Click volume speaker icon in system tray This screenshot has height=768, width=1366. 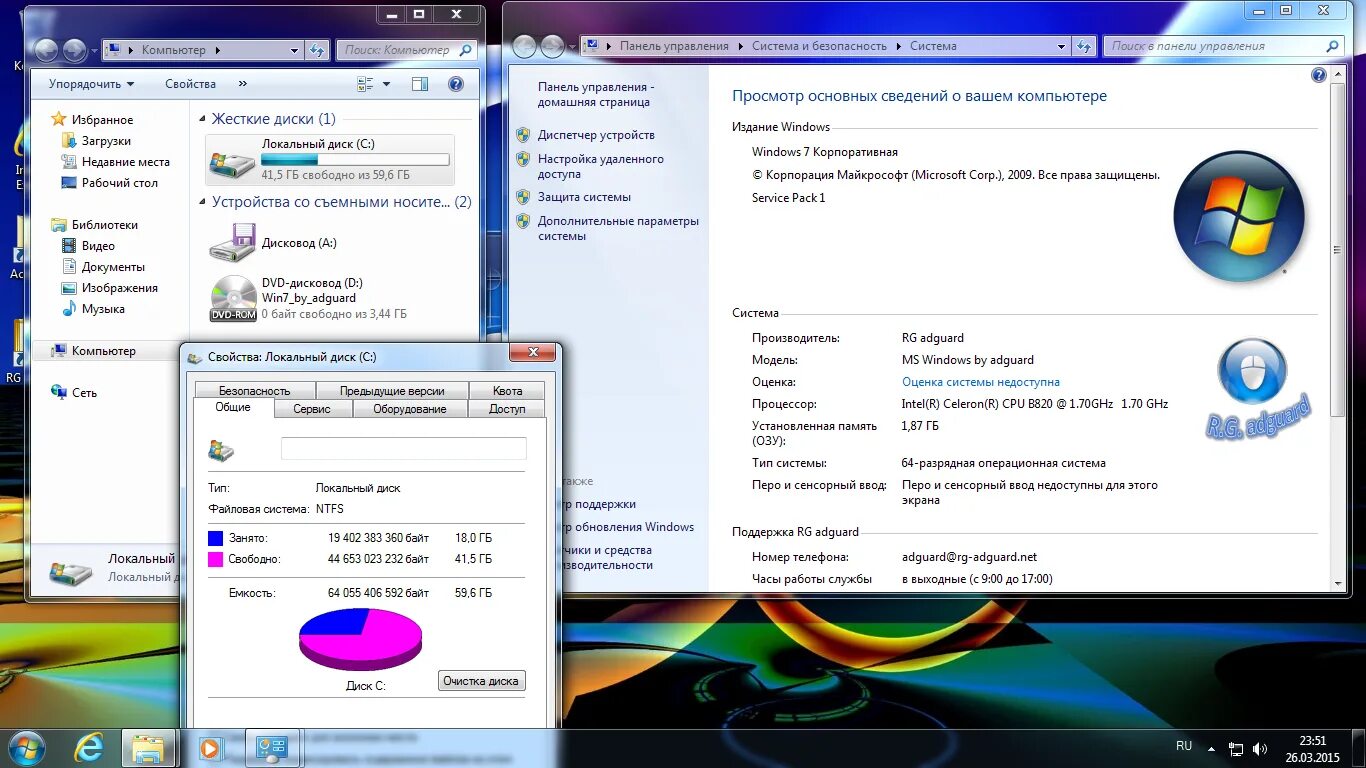pyautogui.click(x=1262, y=749)
